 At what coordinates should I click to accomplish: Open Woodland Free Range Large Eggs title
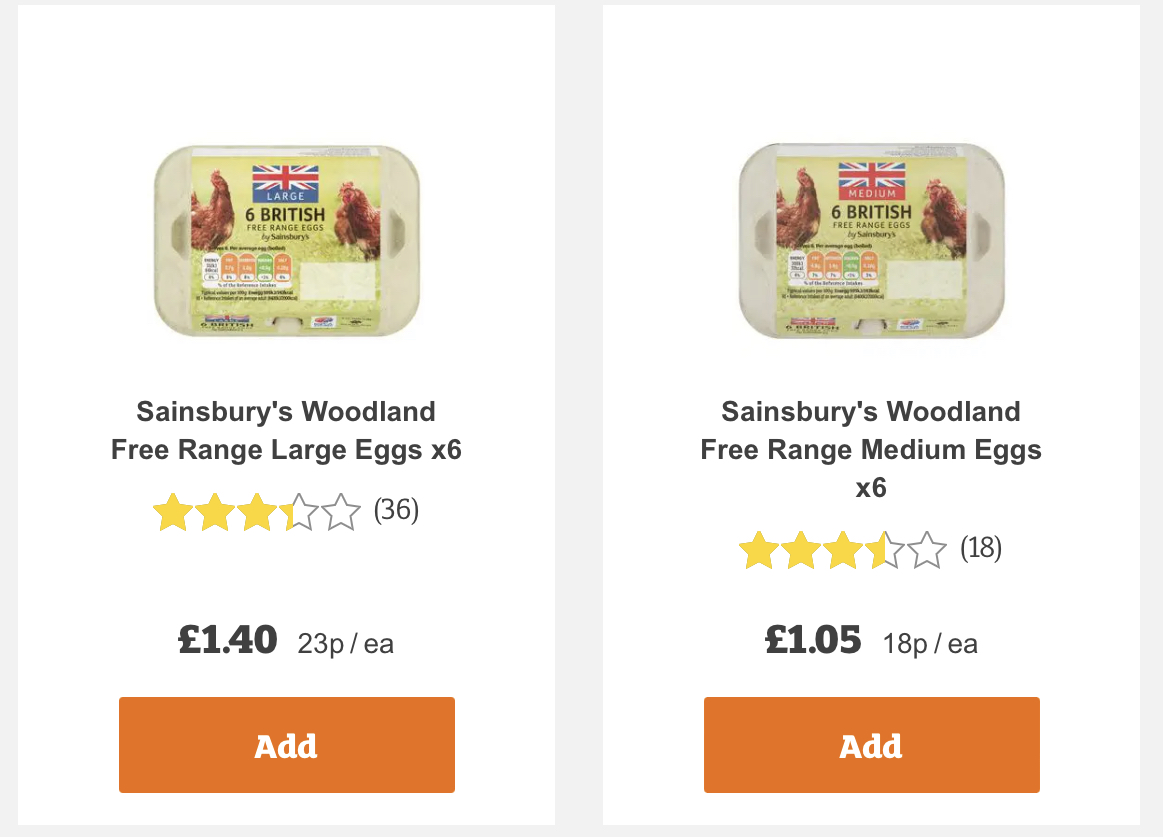click(286, 431)
